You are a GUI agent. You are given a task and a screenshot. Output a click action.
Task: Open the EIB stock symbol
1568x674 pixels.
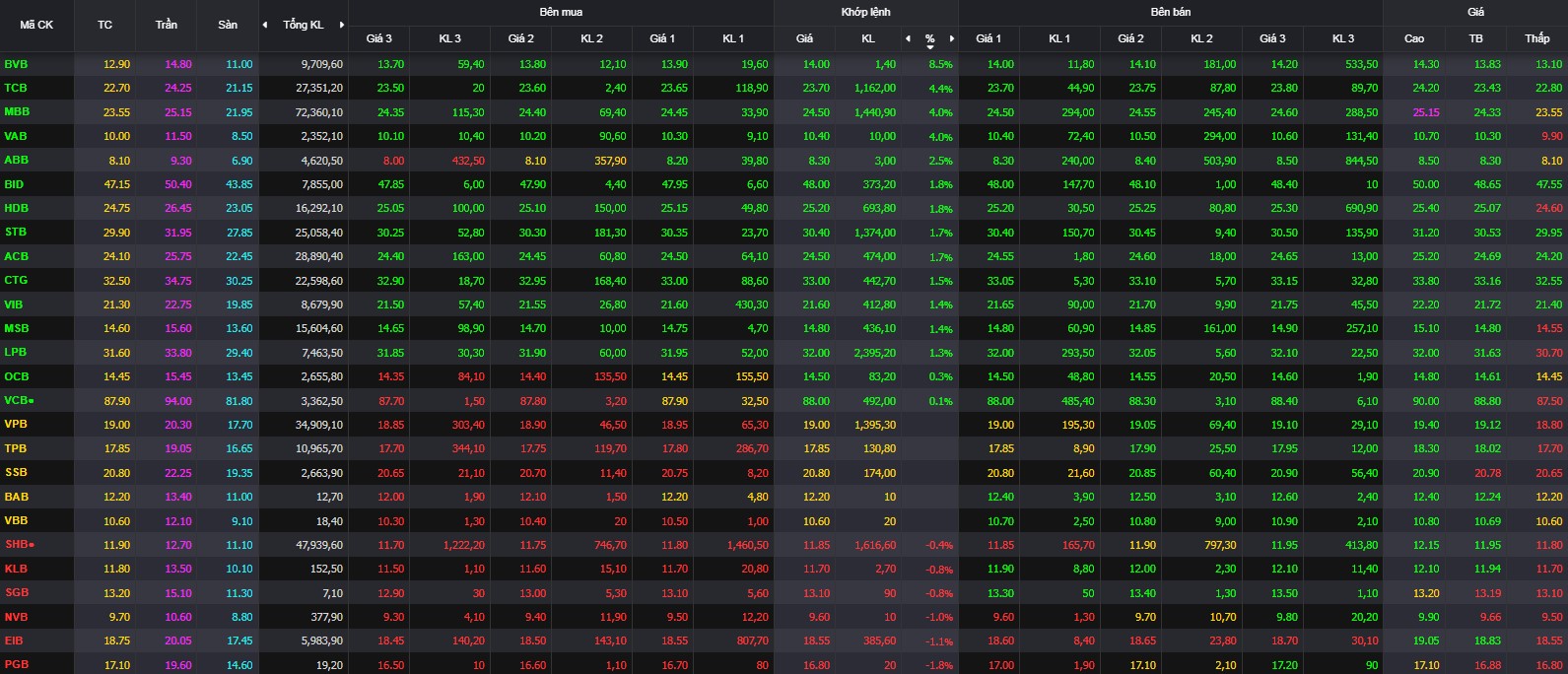coord(14,640)
